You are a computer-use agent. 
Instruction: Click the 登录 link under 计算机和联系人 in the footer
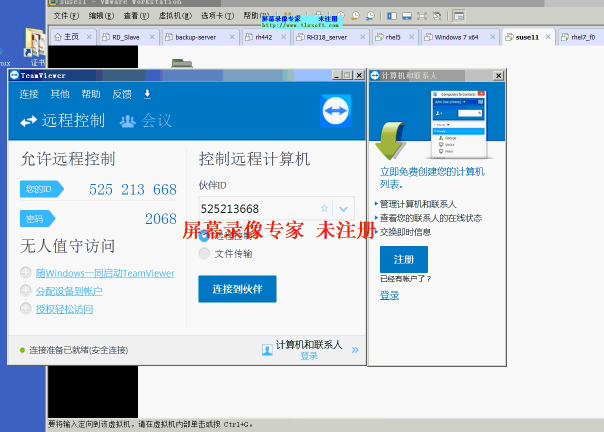click(309, 356)
